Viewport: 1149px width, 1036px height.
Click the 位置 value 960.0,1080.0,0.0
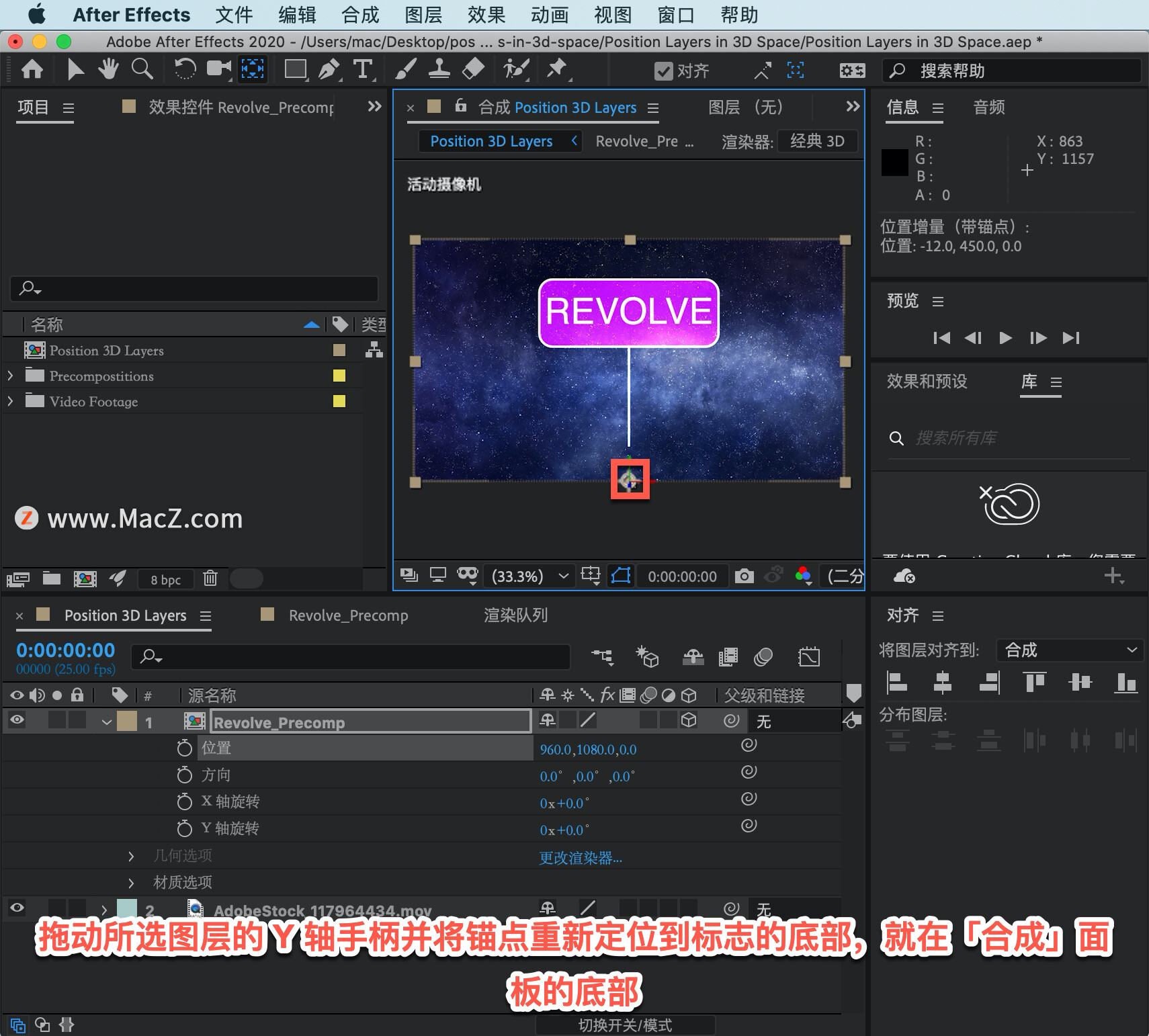tap(588, 749)
